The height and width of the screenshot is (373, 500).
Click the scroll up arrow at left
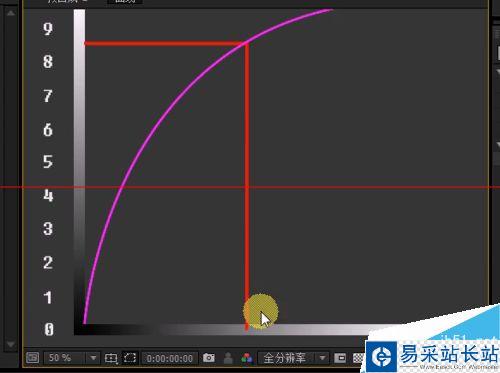coord(11,13)
